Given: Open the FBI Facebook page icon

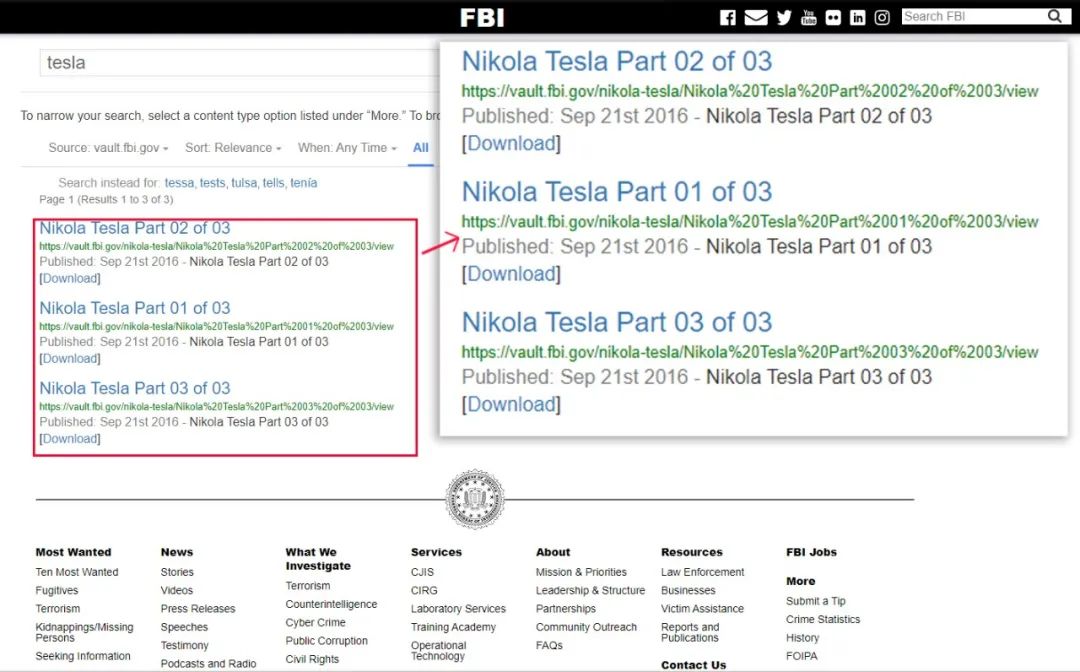Looking at the screenshot, I should click(x=727, y=17).
